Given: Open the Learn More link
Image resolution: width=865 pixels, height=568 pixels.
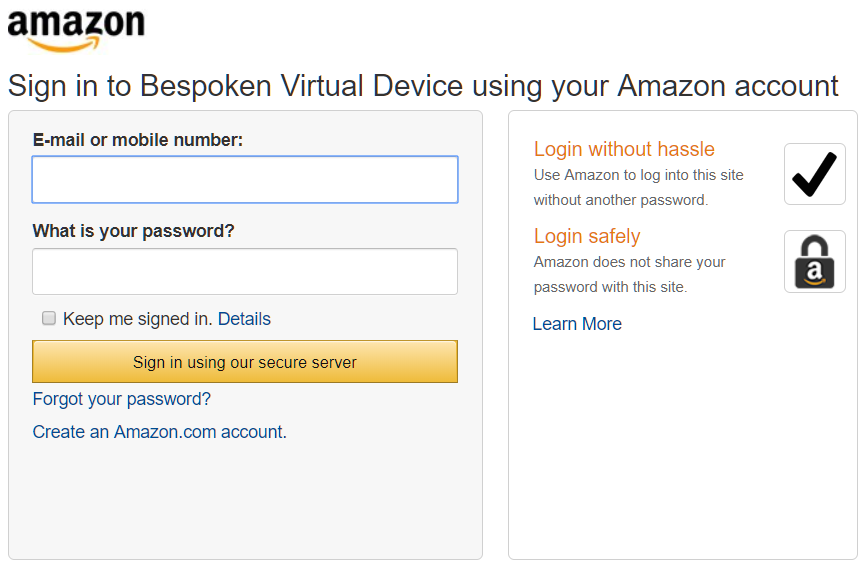Looking at the screenshot, I should [x=577, y=324].
